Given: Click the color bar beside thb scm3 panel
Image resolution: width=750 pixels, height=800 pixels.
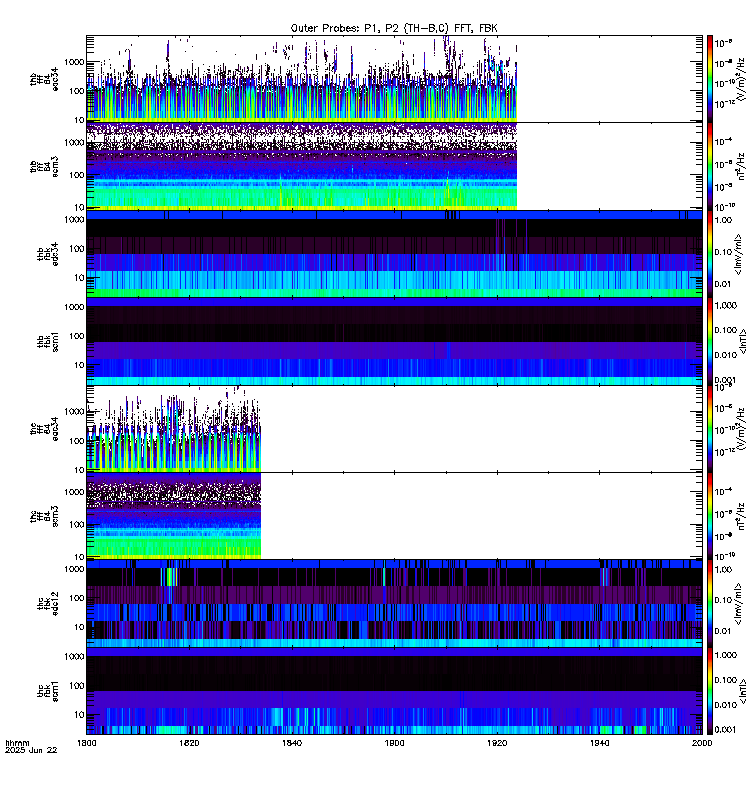Looking at the screenshot, I should 709,166.
